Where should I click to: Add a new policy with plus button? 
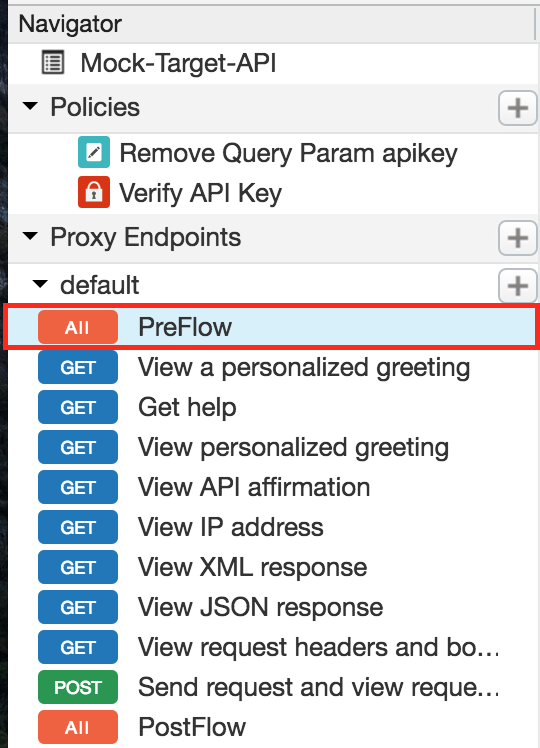(518, 108)
